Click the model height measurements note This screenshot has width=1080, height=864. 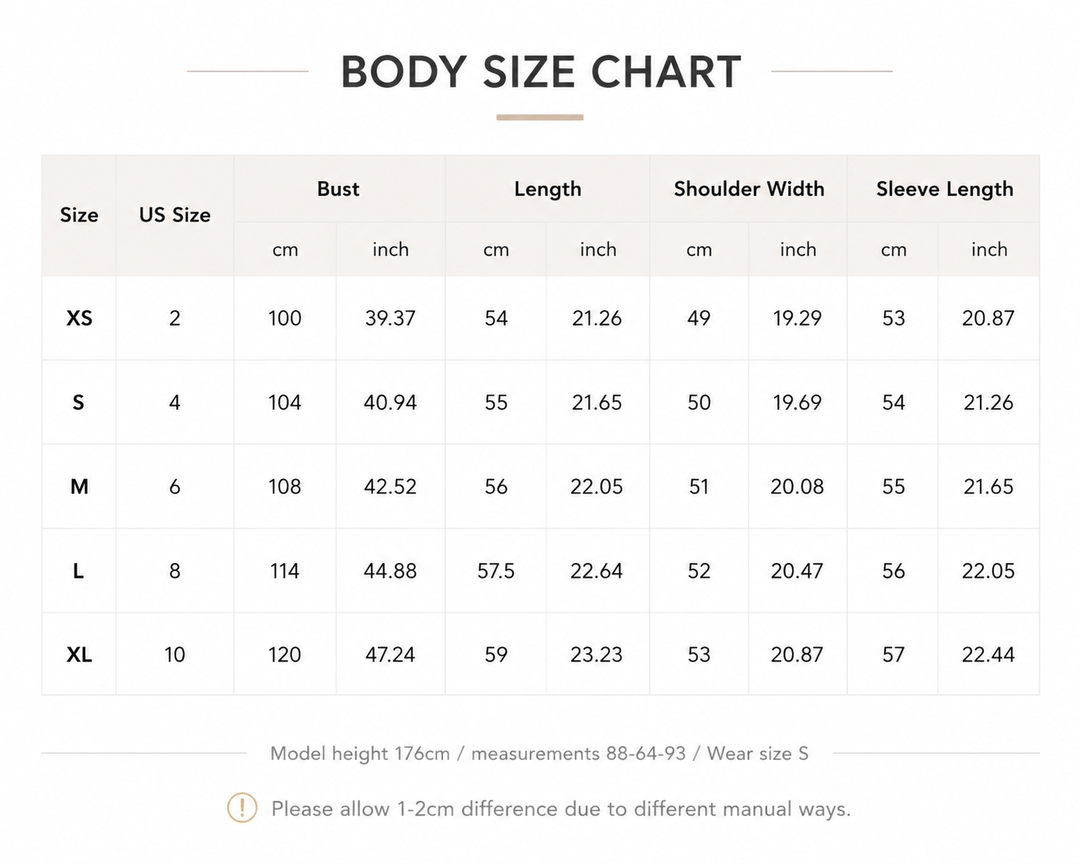(x=539, y=753)
